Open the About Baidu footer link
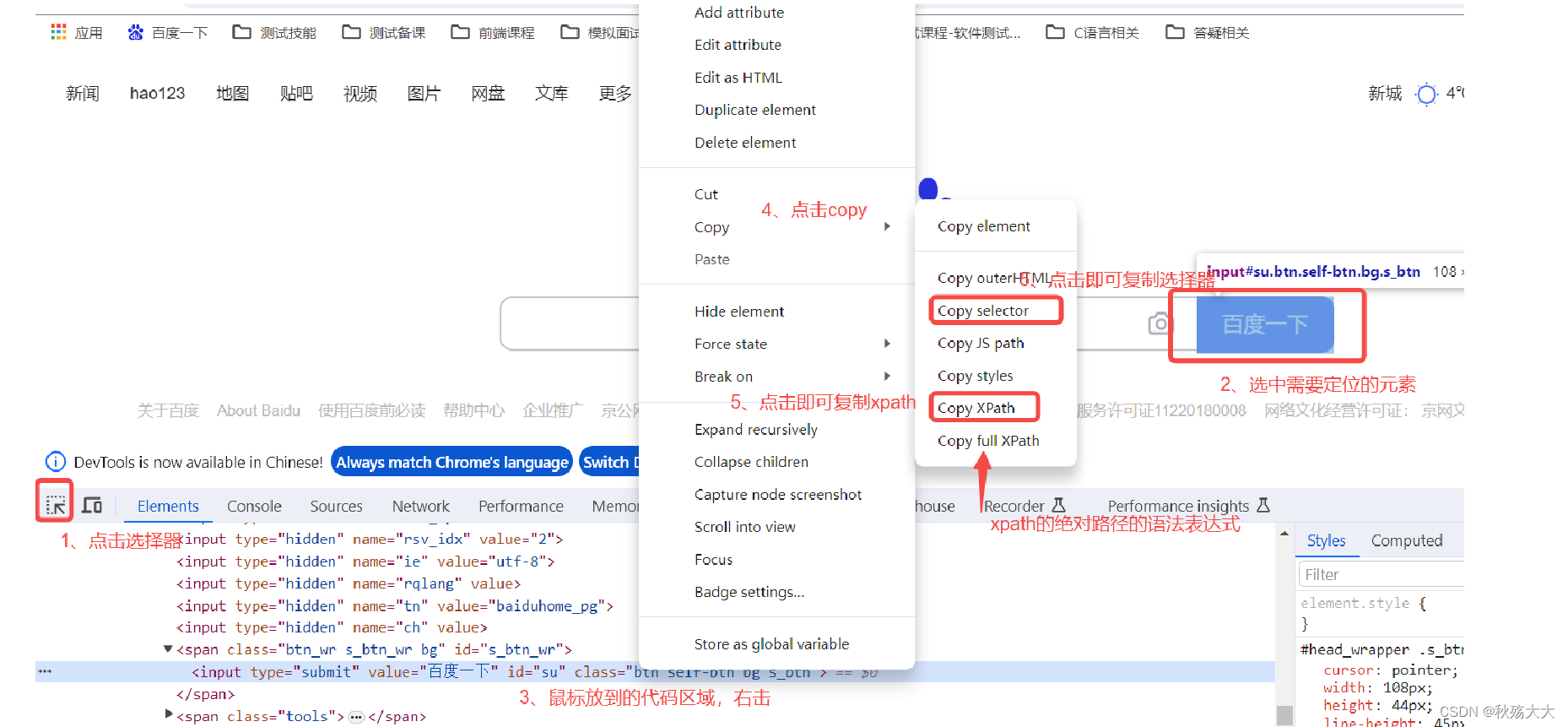This screenshot has height=727, width=1568. pos(258,410)
